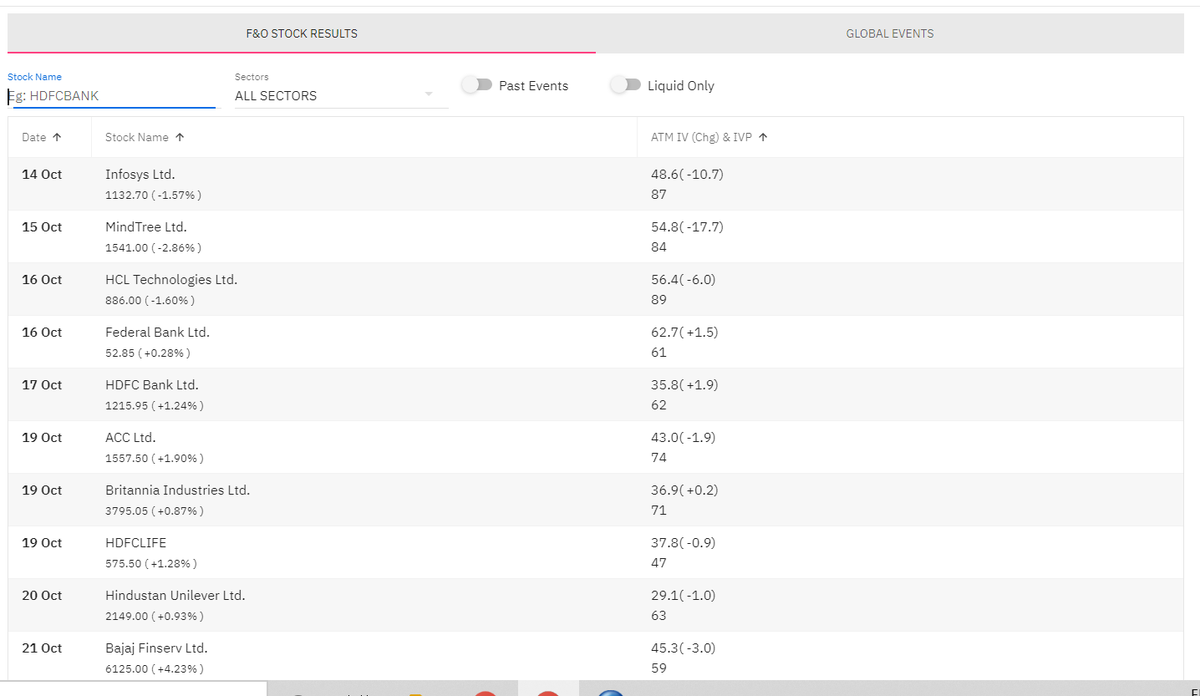Click the 20 Oct date cell
The width and height of the screenshot is (1200, 696).
tap(42, 595)
